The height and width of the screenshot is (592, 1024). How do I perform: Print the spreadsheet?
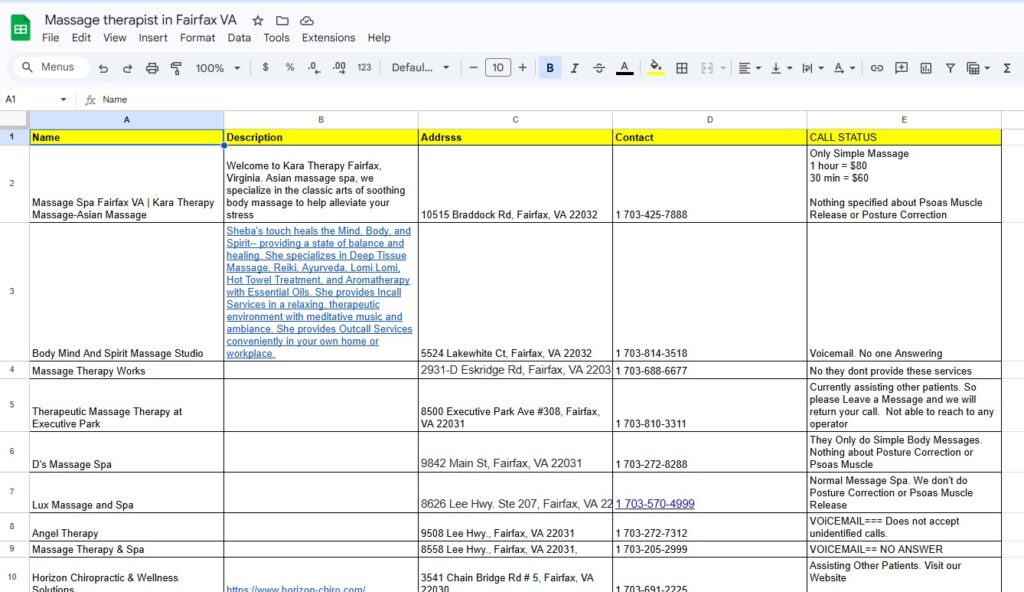(x=152, y=68)
